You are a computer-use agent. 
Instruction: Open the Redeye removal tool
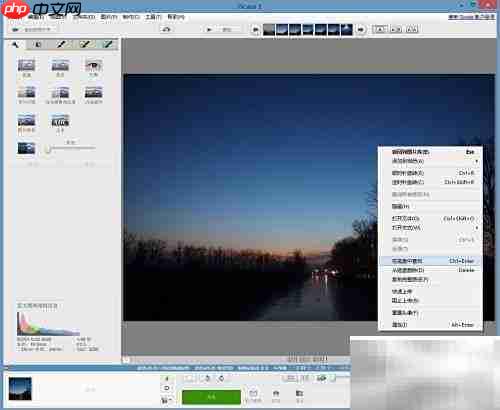coord(93,65)
